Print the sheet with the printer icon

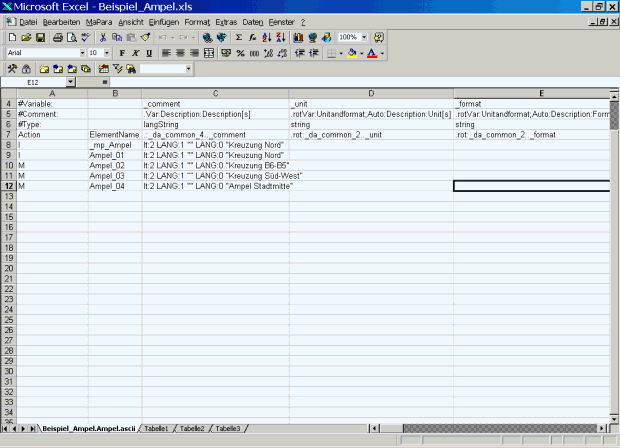tap(58, 38)
